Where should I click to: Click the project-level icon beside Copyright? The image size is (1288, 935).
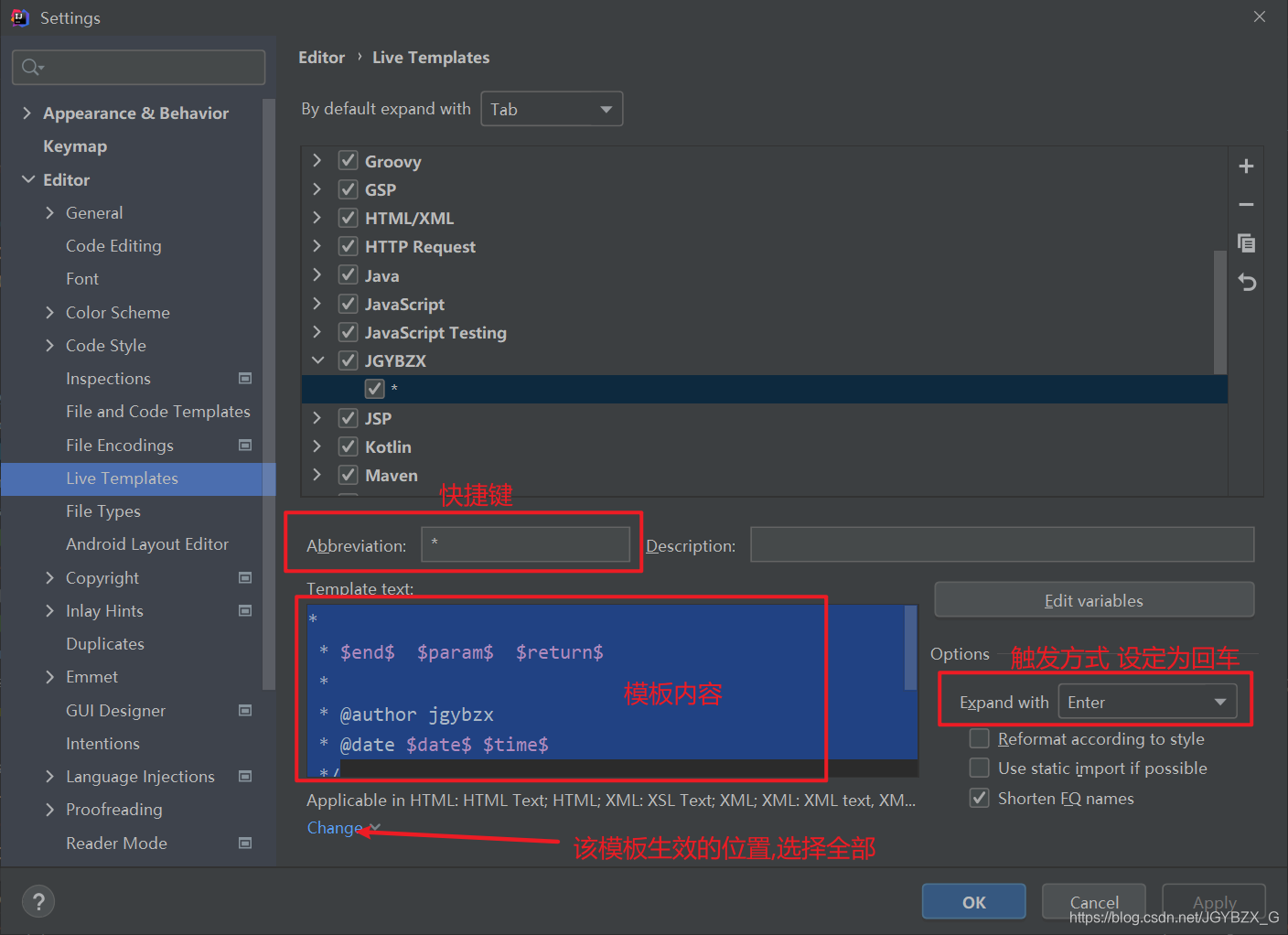click(x=245, y=577)
